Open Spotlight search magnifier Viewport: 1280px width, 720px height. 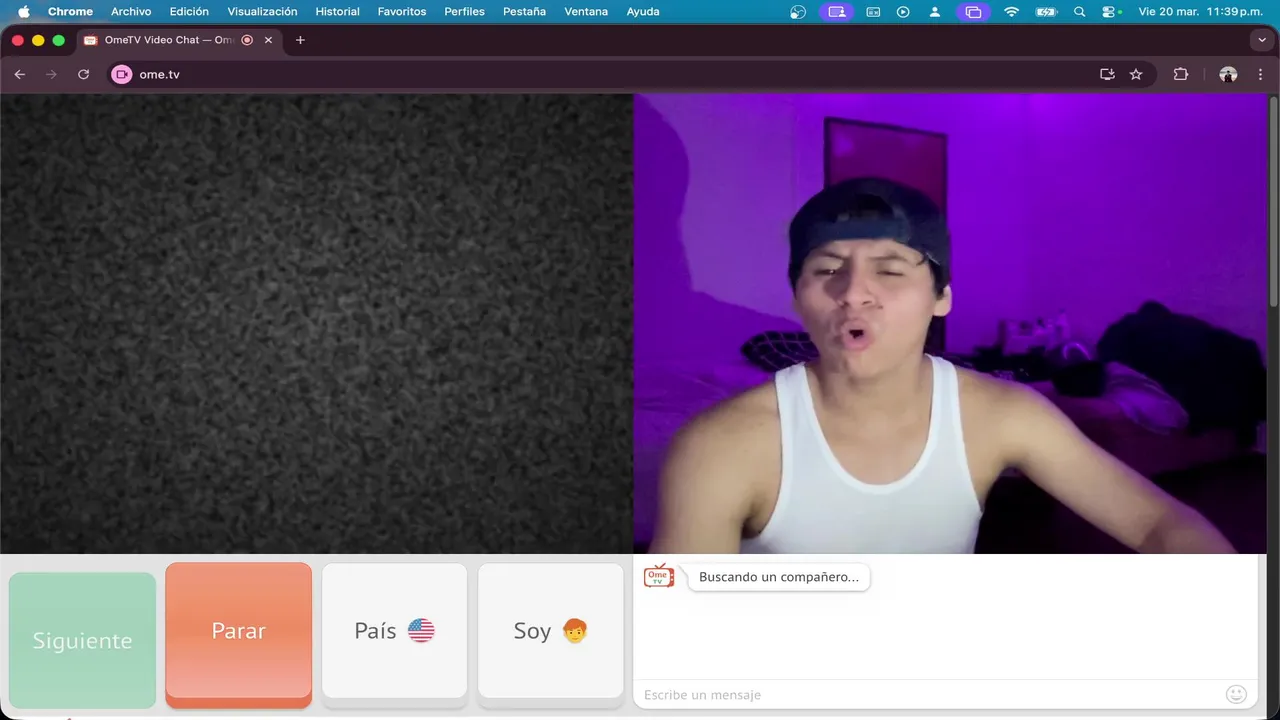1079,12
